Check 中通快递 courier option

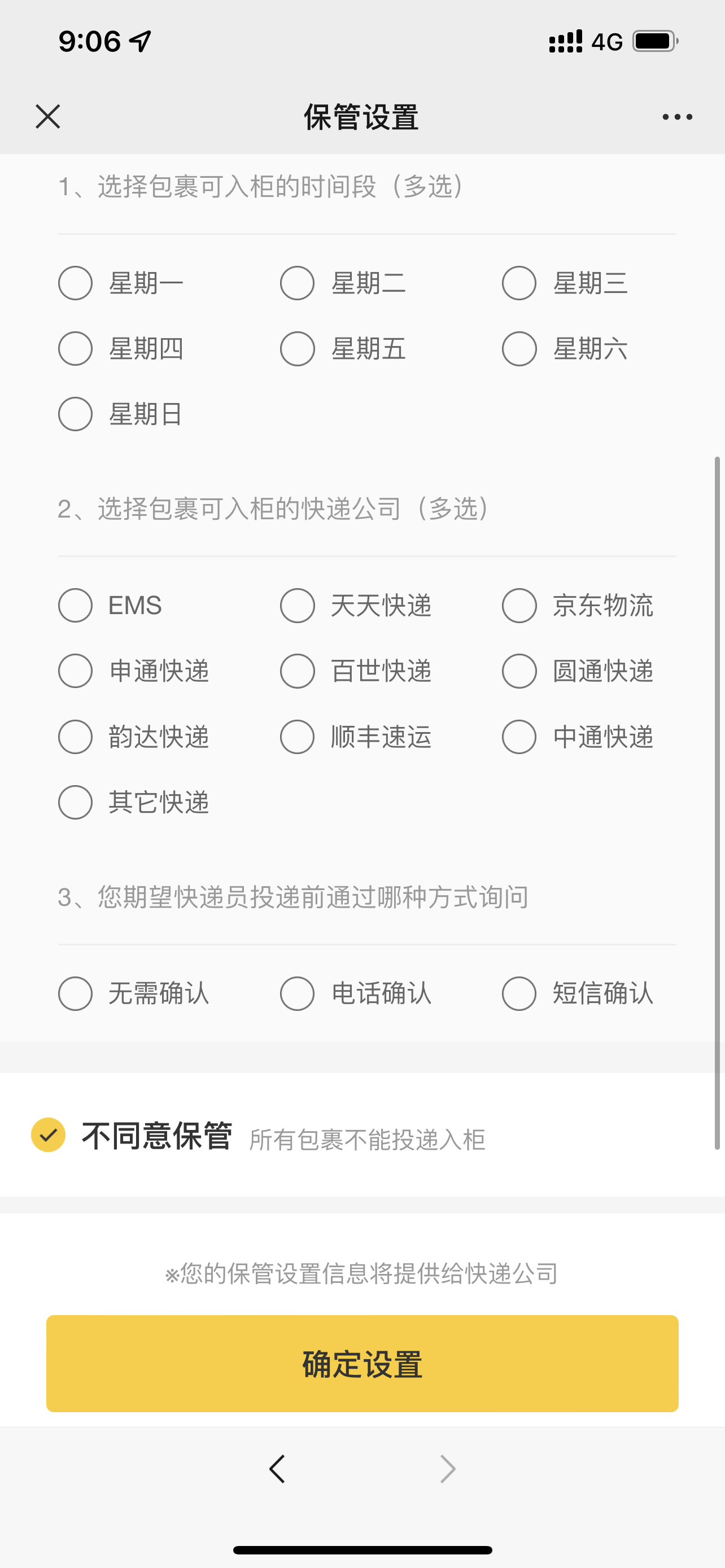519,737
